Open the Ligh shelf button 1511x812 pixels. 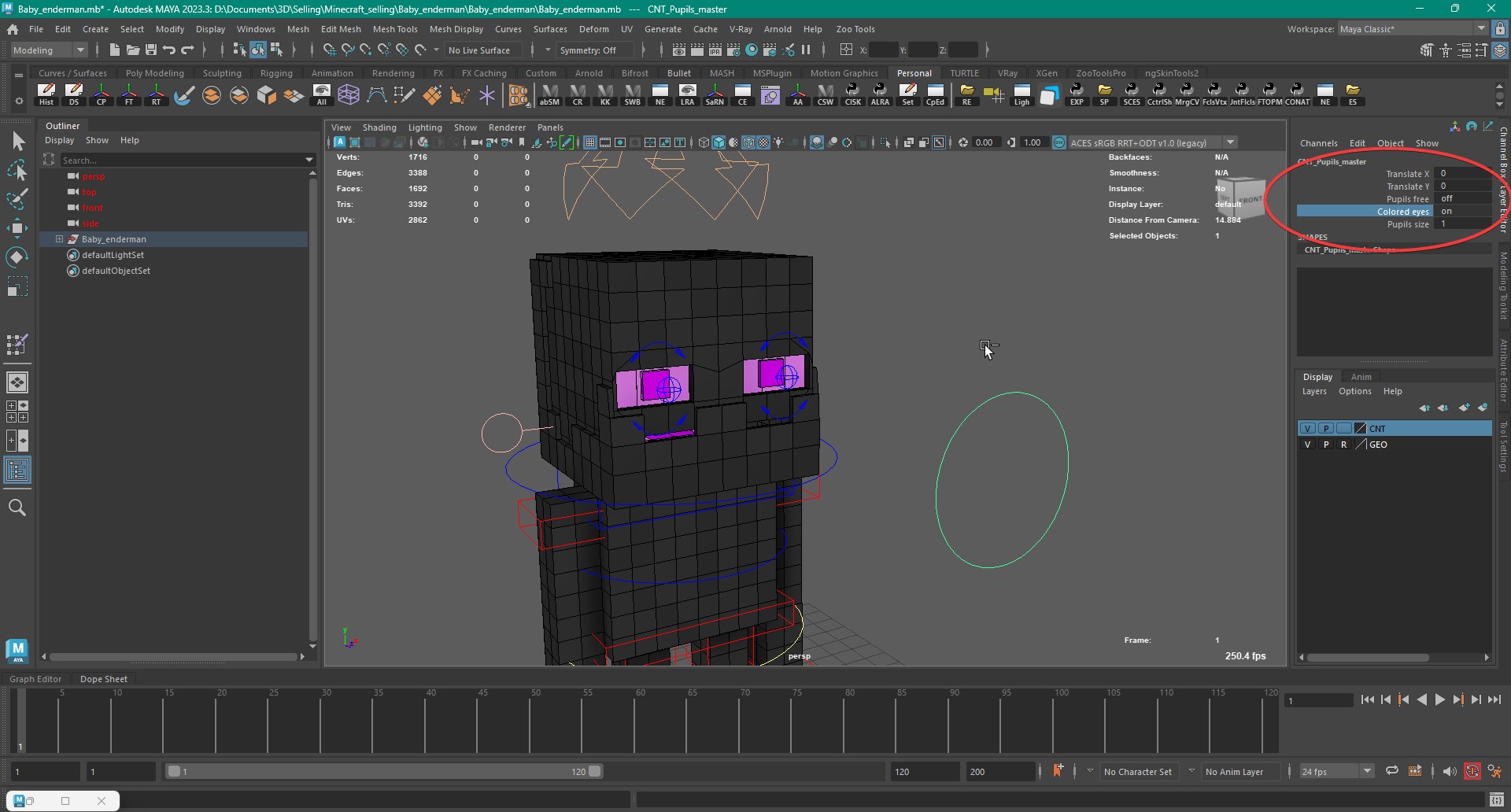1021,94
